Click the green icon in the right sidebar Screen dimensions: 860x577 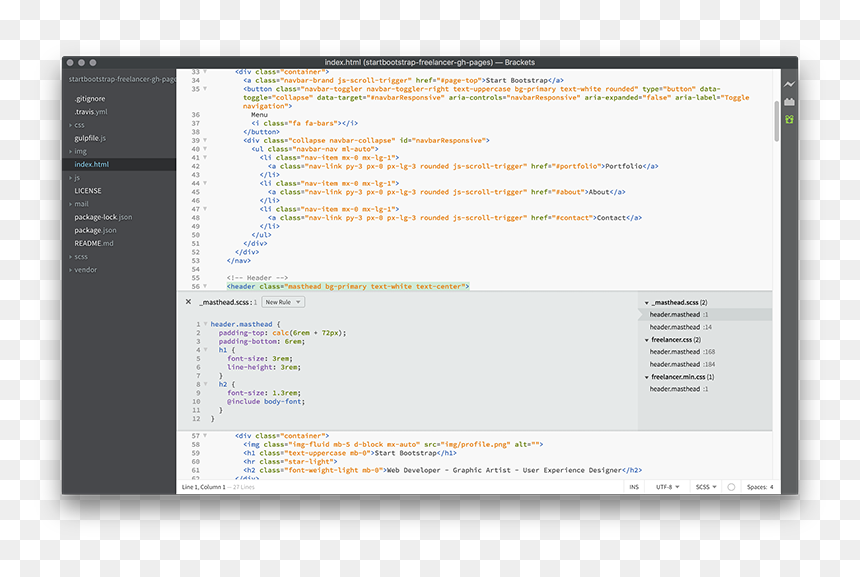tap(789, 119)
